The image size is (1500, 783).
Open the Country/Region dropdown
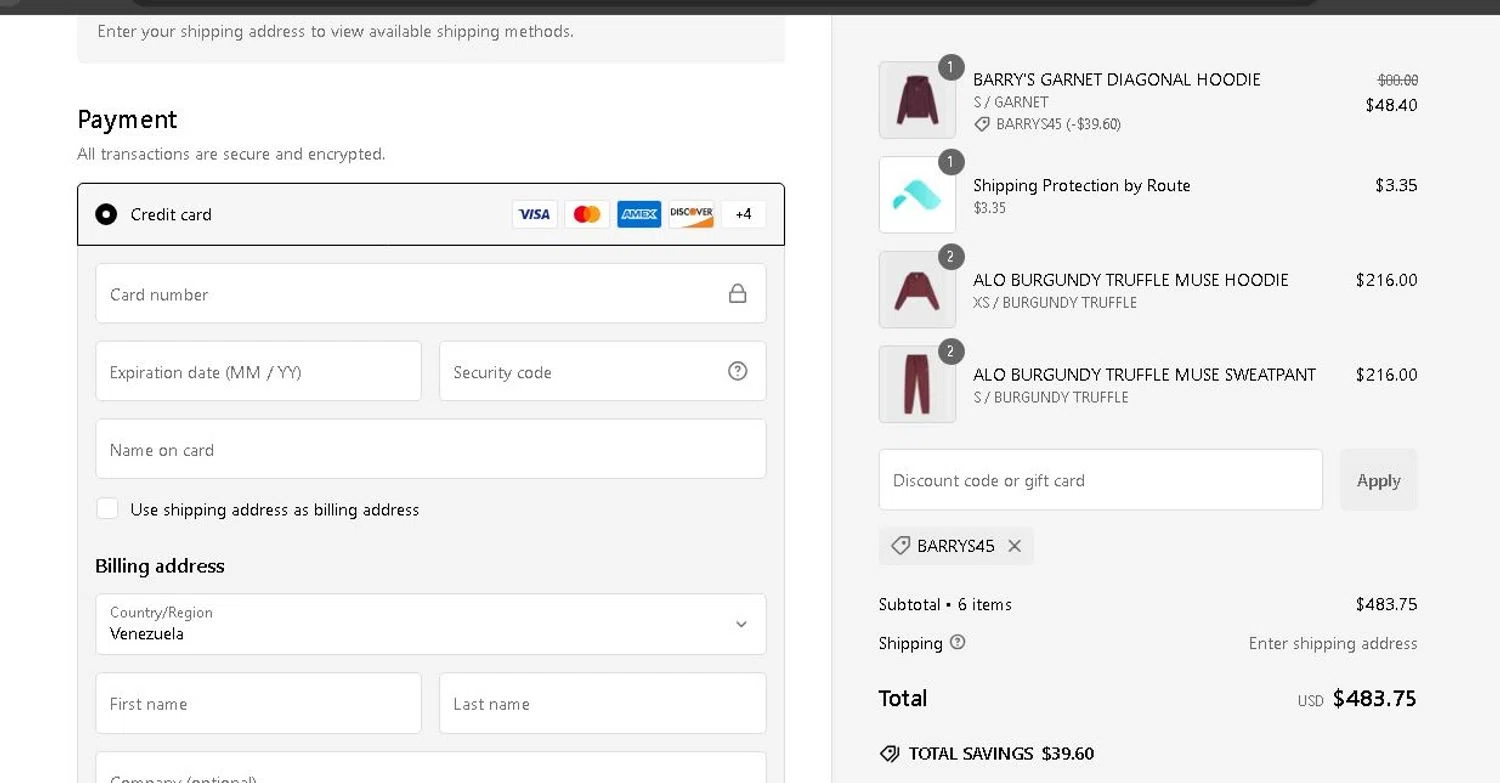(x=430, y=624)
